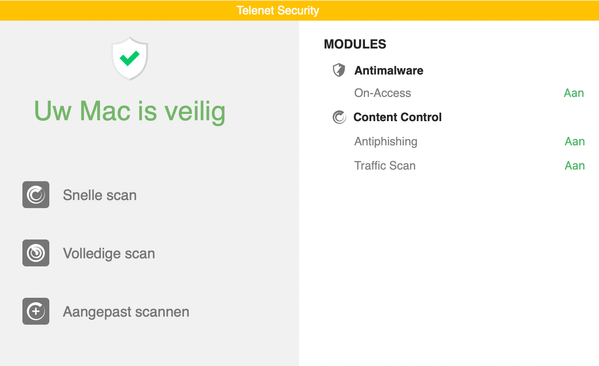Click the Telenet Security title bar
Image resolution: width=599 pixels, height=366 pixels.
point(300,10)
